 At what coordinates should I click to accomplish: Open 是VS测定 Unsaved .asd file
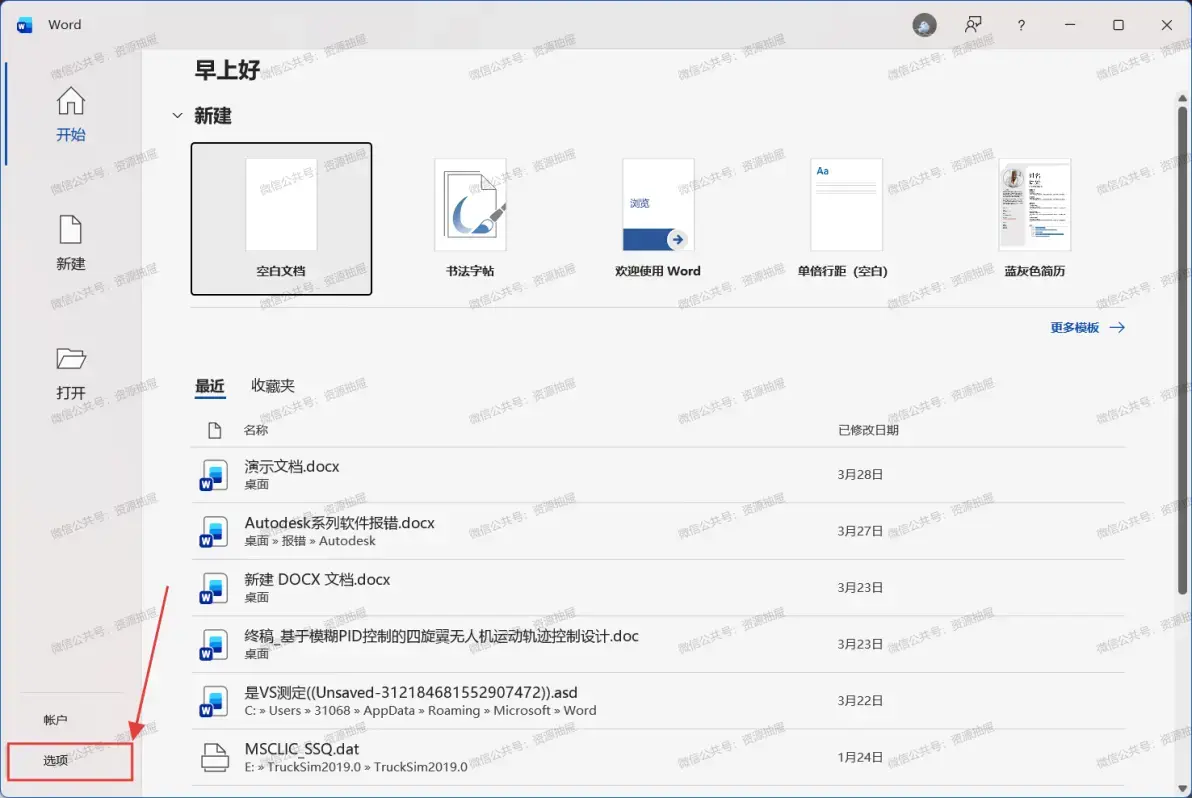click(658, 701)
